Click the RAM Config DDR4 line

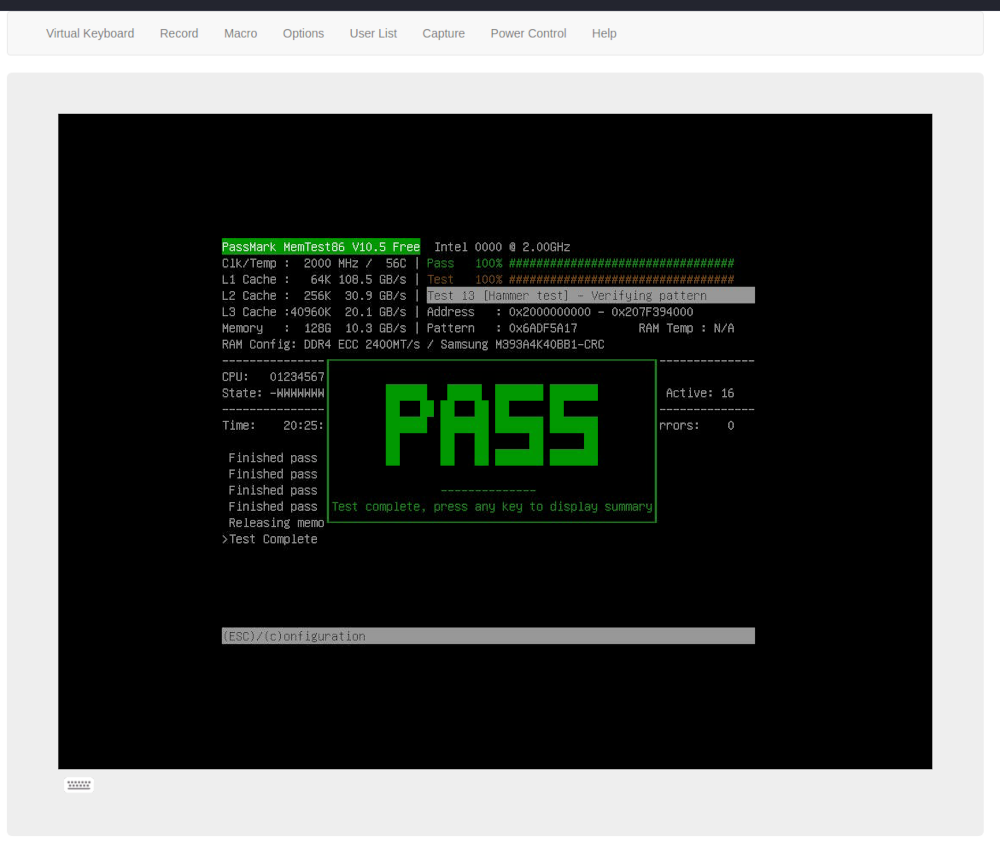[413, 344]
